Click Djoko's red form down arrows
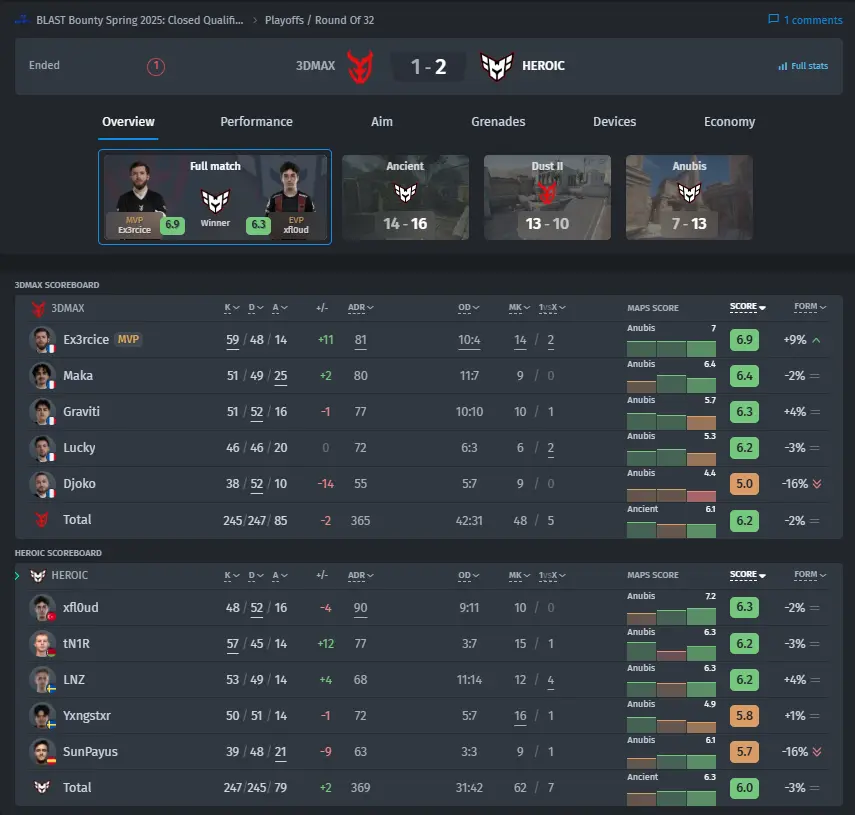This screenshot has width=855, height=815. (x=817, y=484)
